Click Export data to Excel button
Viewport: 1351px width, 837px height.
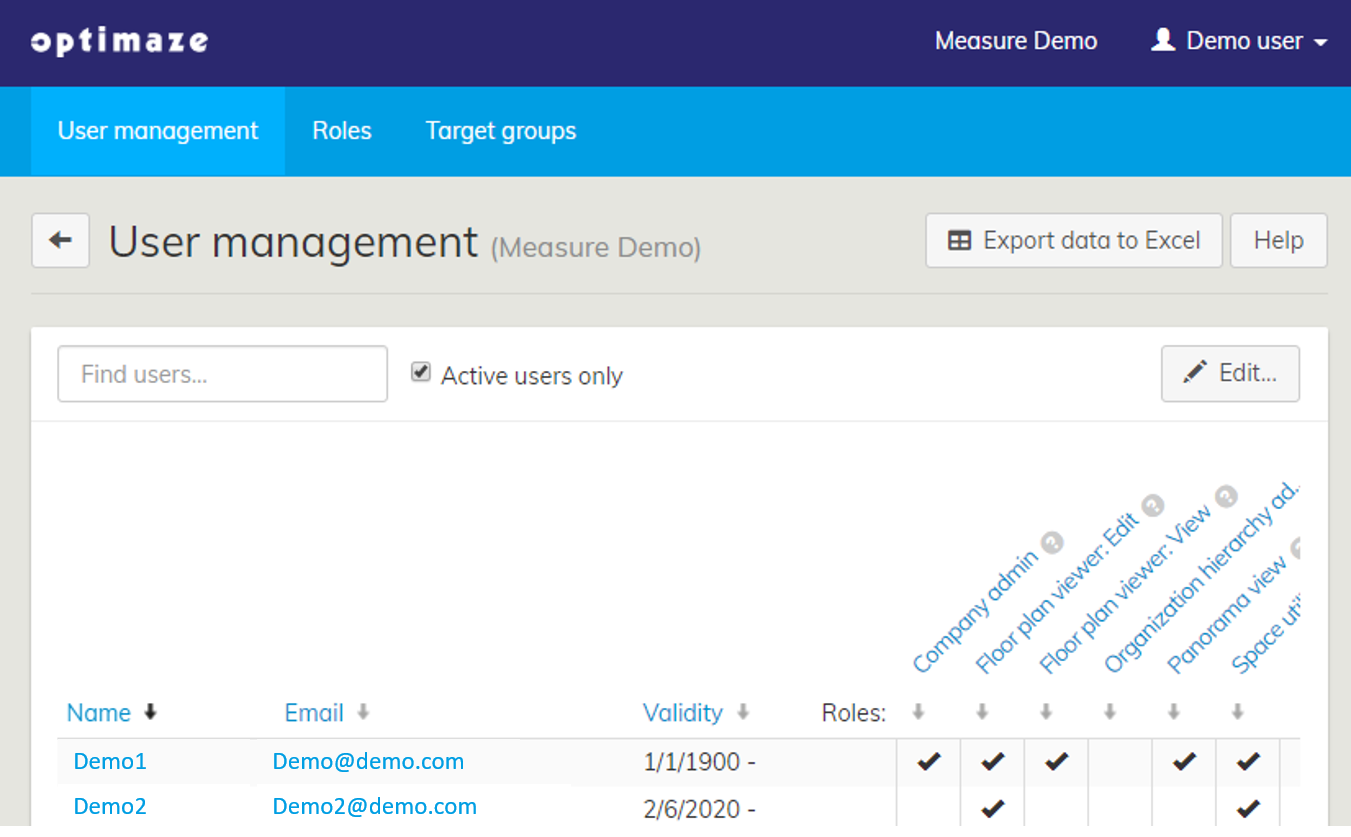[x=1074, y=241]
